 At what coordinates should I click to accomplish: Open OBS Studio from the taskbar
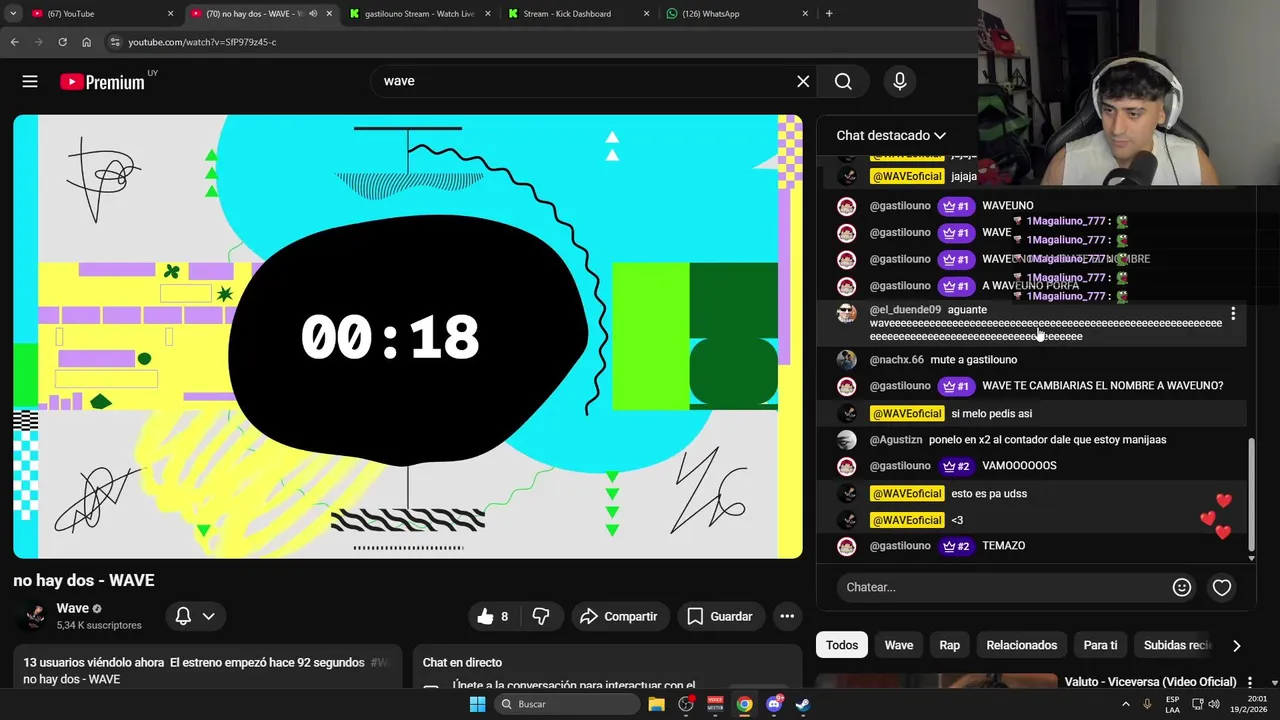(x=686, y=704)
